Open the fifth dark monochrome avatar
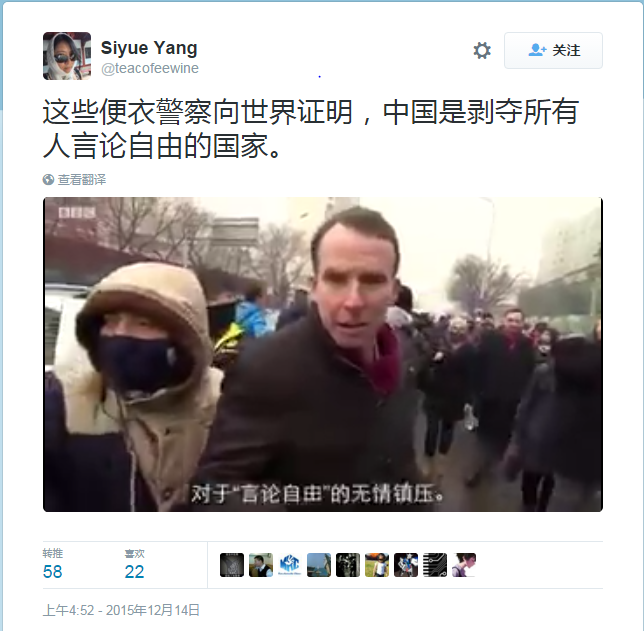This screenshot has height=631, width=644. point(348,565)
